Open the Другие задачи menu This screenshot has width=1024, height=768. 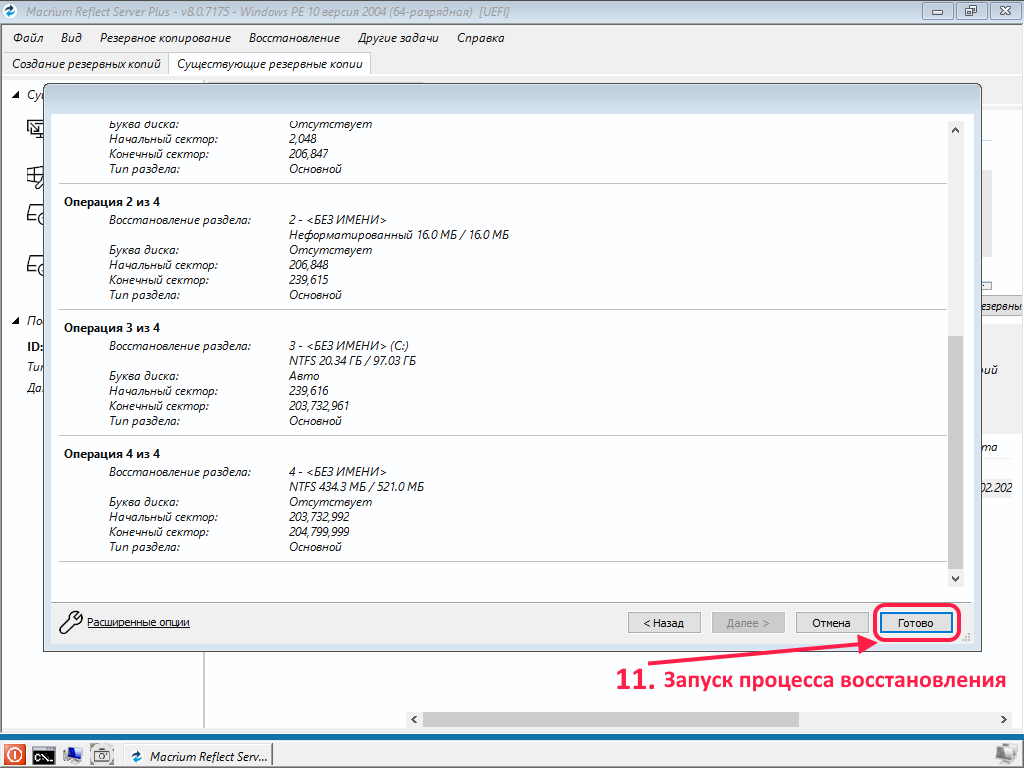click(x=398, y=38)
